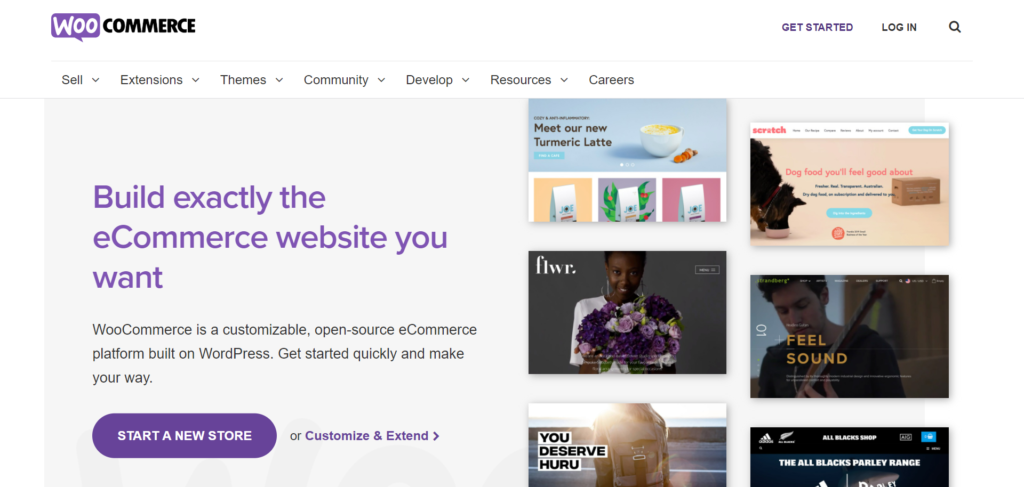Screen dimensions: 1024x487
Task: Open the Themes menu
Action: (x=243, y=80)
